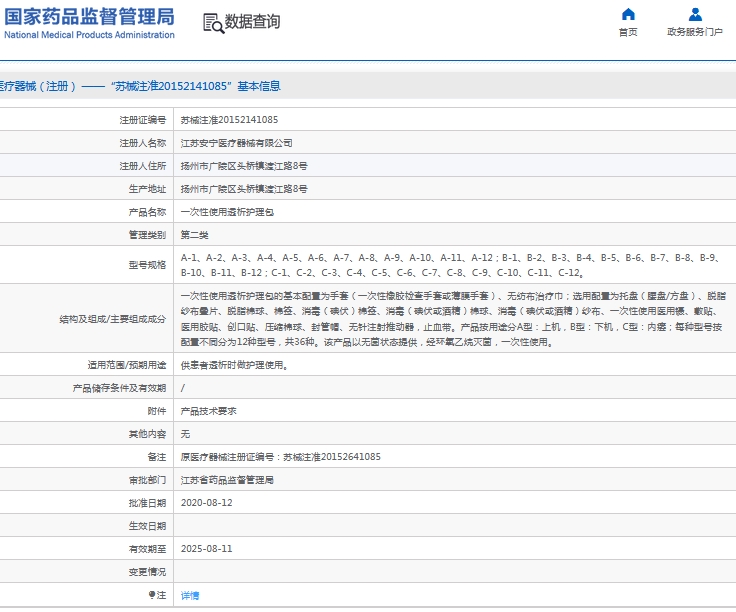Click registrant name 江苏安宁医疗器械有限公司

[x=237, y=143]
